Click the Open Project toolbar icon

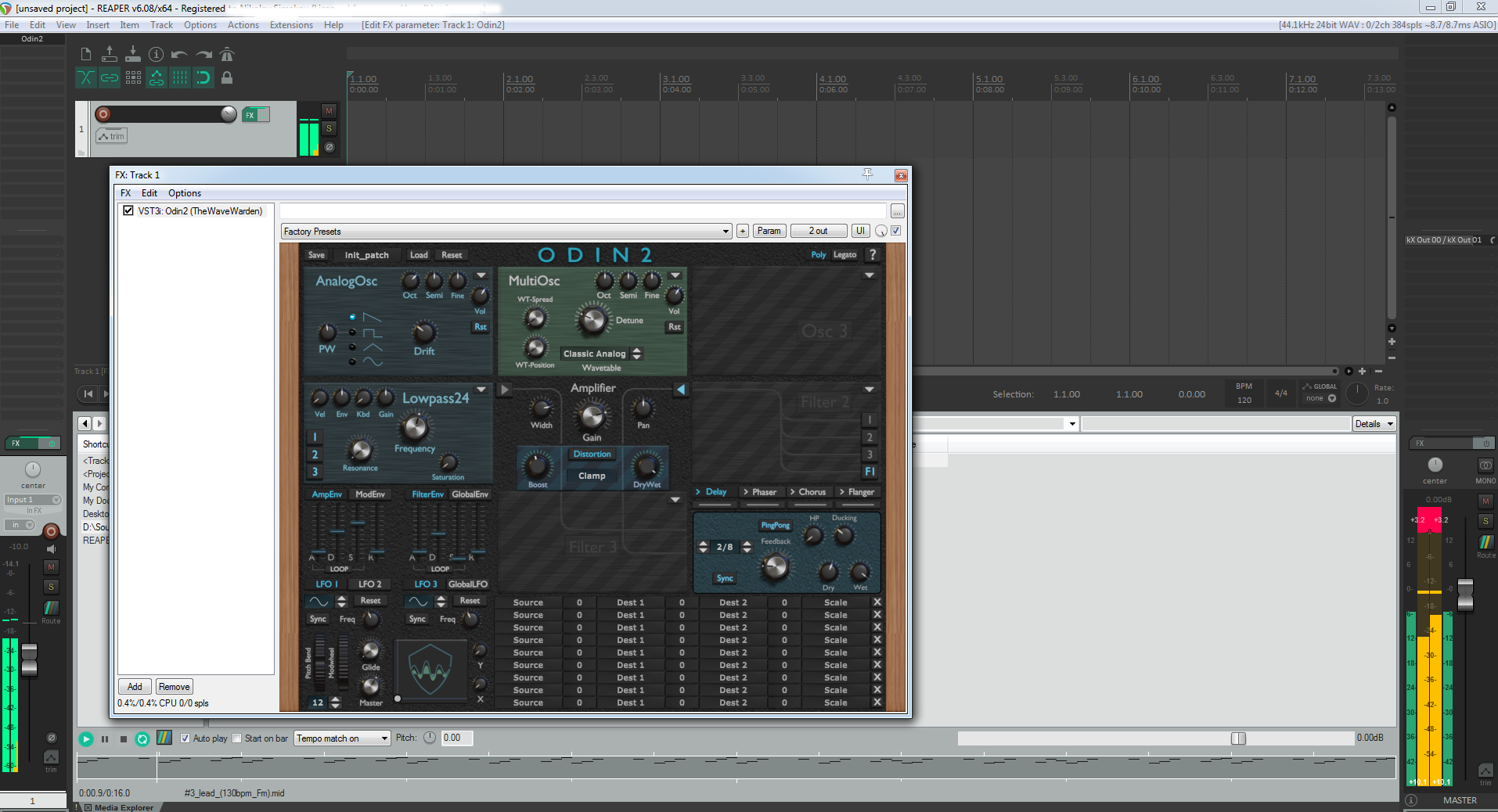click(110, 54)
